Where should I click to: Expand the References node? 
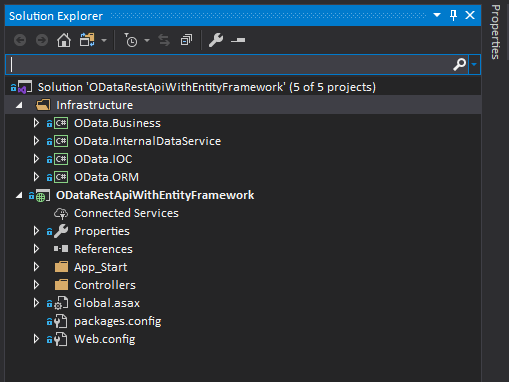point(36,249)
